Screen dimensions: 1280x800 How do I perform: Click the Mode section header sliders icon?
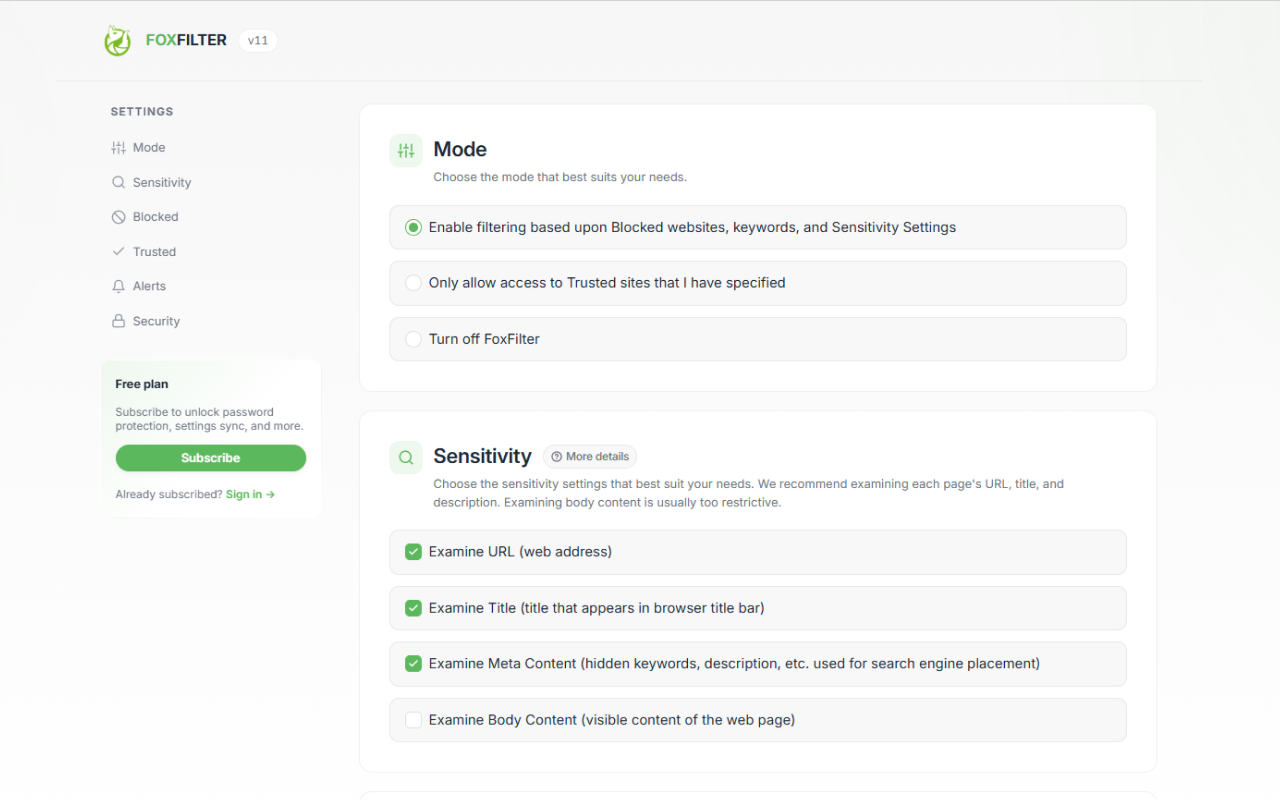(406, 151)
